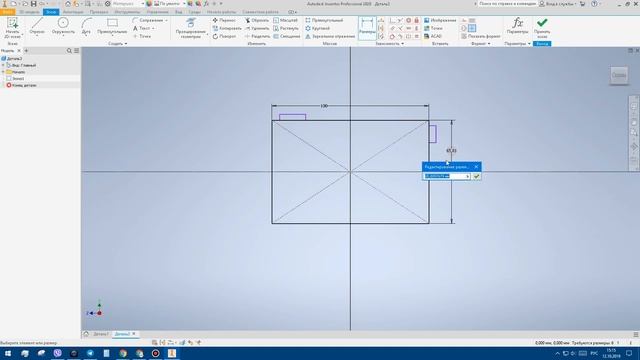Open the browser panel menu icon
The image size is (640, 360).
pos(76,51)
